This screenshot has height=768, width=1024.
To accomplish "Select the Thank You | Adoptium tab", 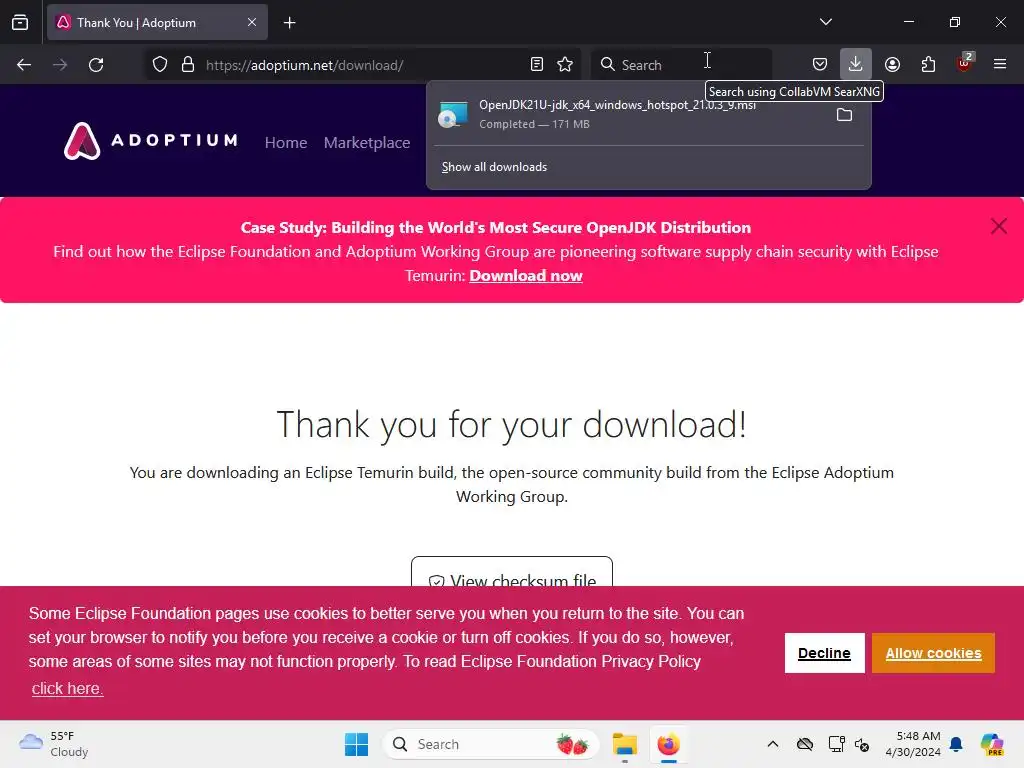I will (157, 23).
